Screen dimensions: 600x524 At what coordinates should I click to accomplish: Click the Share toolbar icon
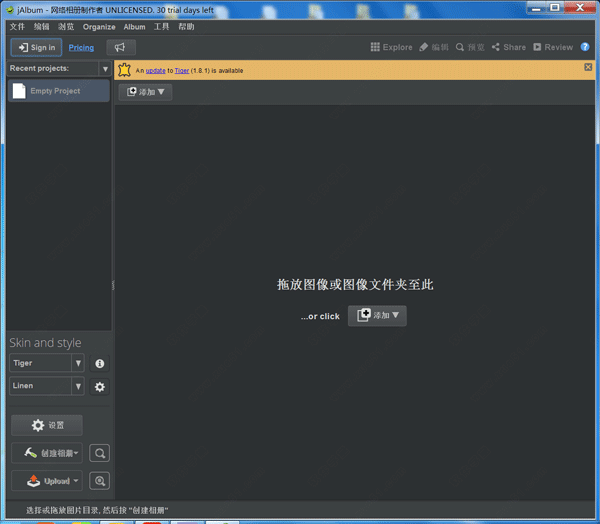(x=508, y=47)
